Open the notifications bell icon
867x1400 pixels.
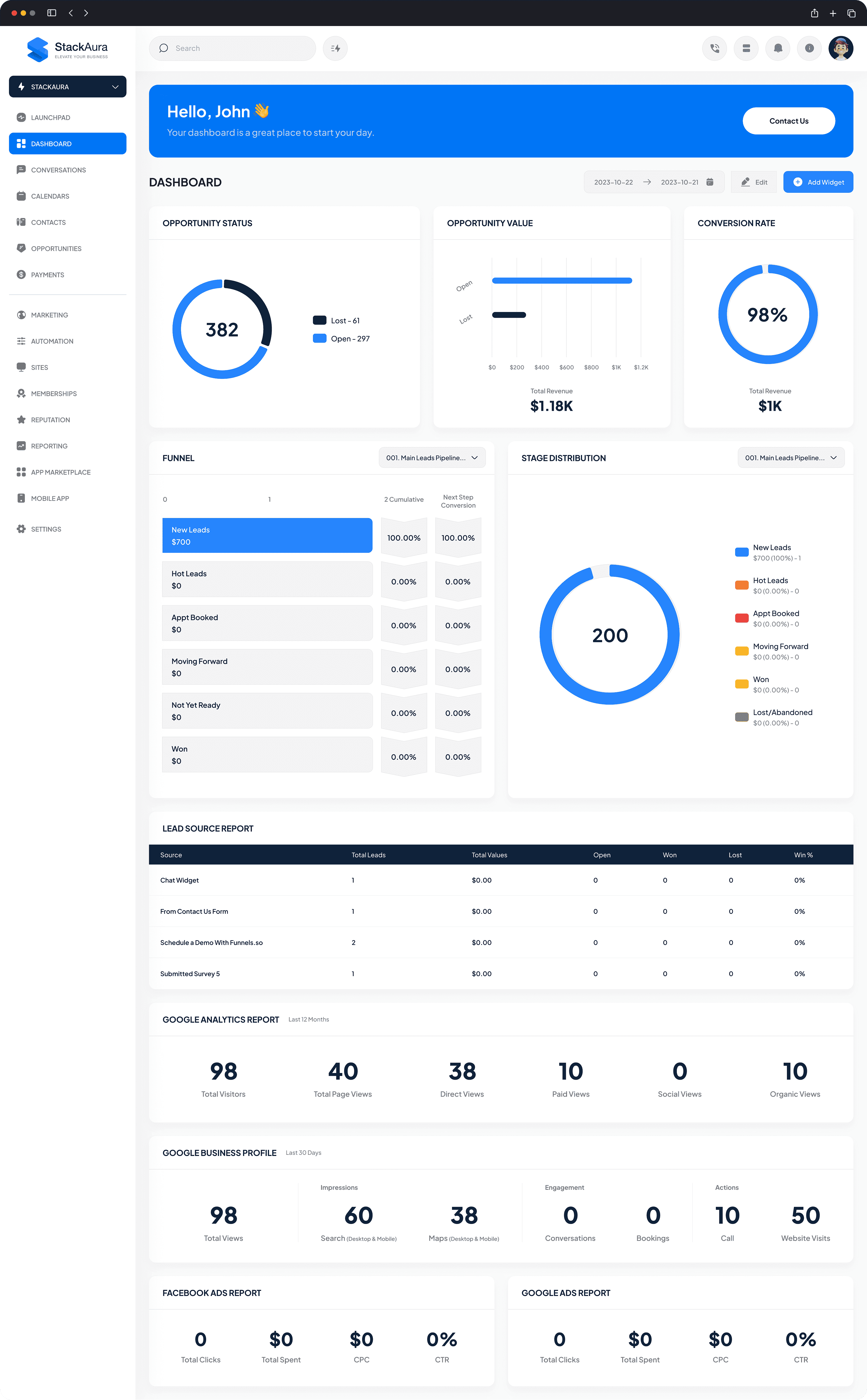(777, 48)
